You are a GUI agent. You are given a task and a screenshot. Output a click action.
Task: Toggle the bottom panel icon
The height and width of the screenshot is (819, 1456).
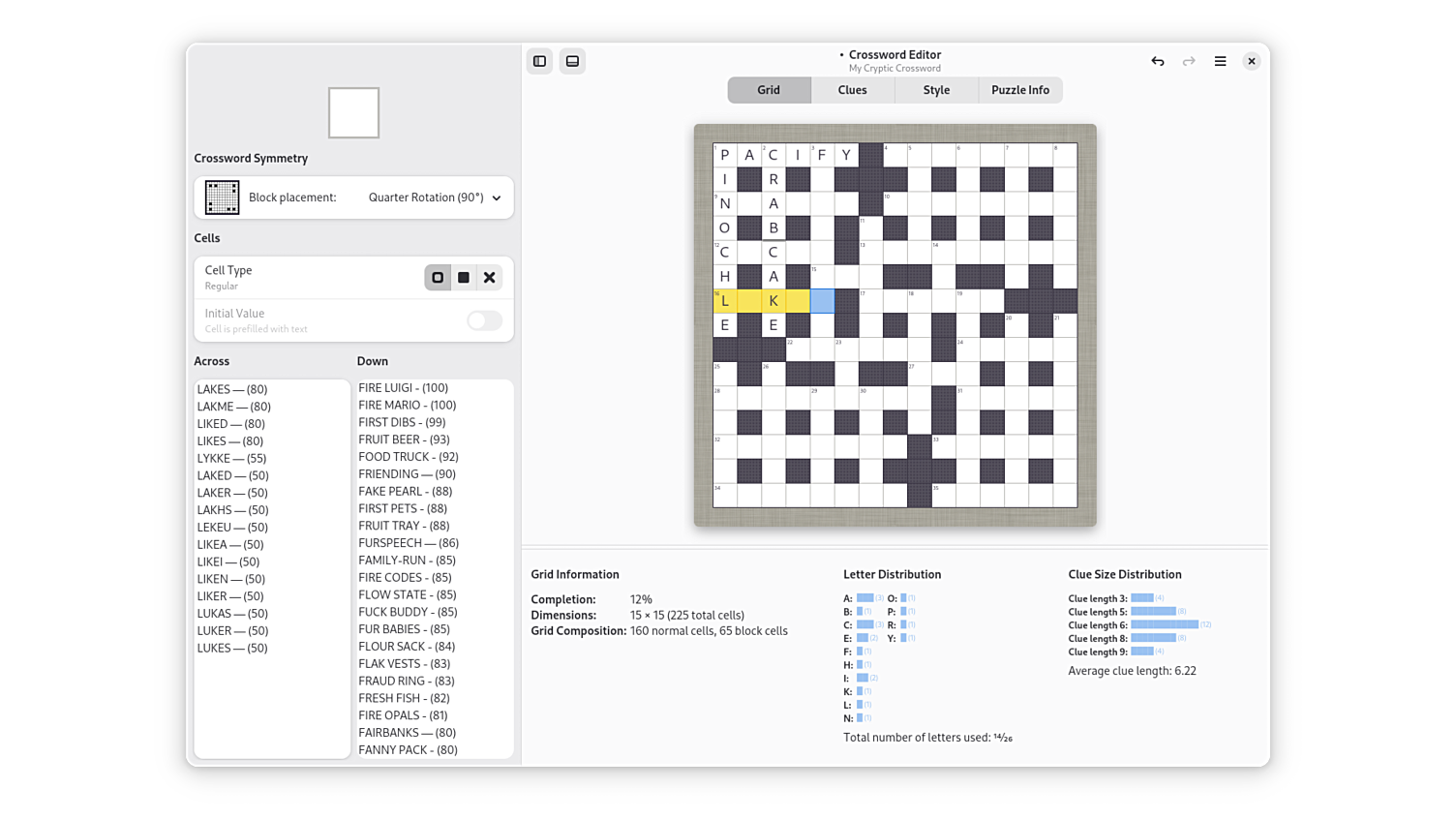(x=572, y=61)
